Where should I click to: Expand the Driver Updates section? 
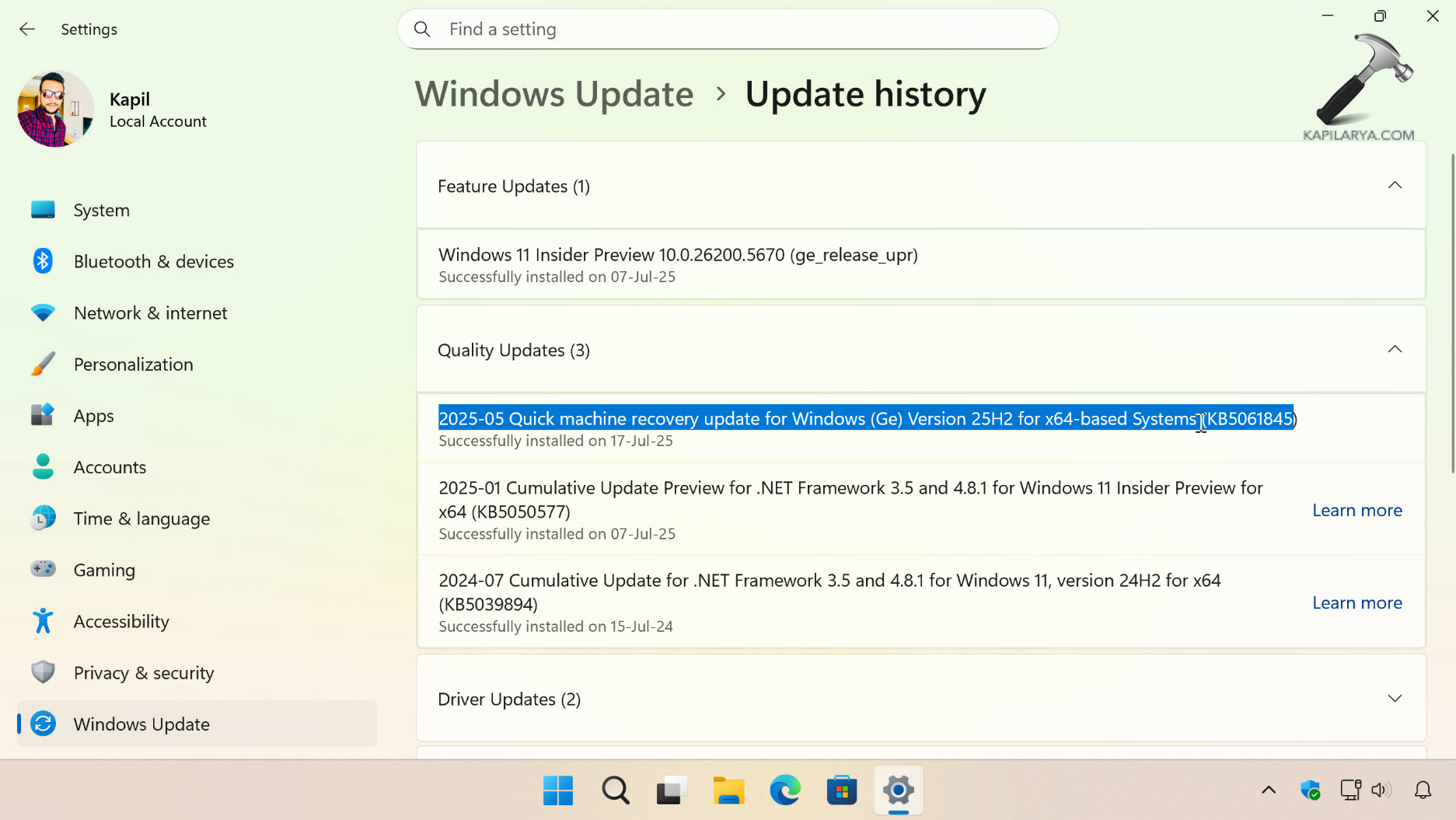1395,699
